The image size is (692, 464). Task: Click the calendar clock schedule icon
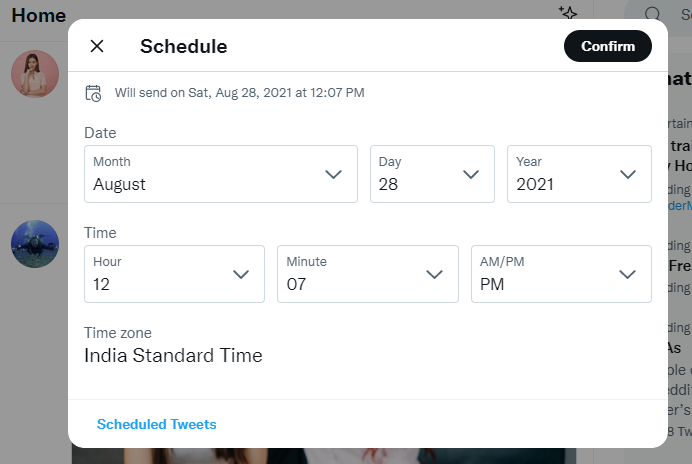pos(93,93)
